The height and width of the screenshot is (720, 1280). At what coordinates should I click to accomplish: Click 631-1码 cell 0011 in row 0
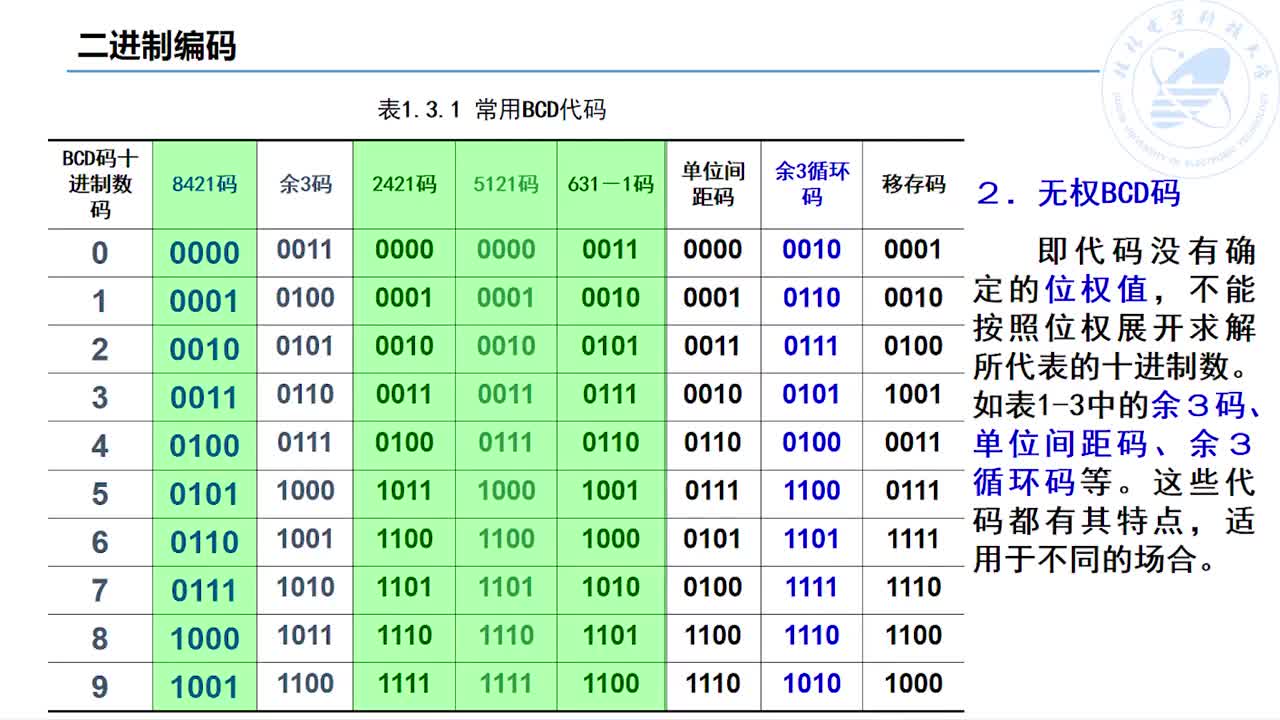[610, 249]
